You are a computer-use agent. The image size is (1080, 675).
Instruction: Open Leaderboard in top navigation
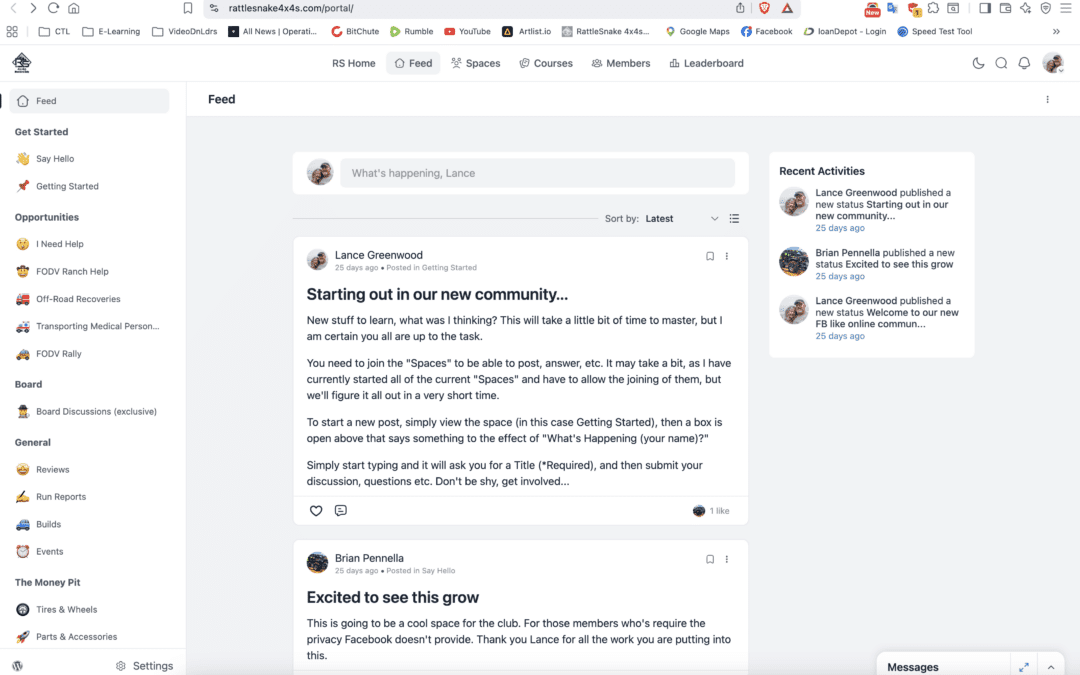click(707, 63)
